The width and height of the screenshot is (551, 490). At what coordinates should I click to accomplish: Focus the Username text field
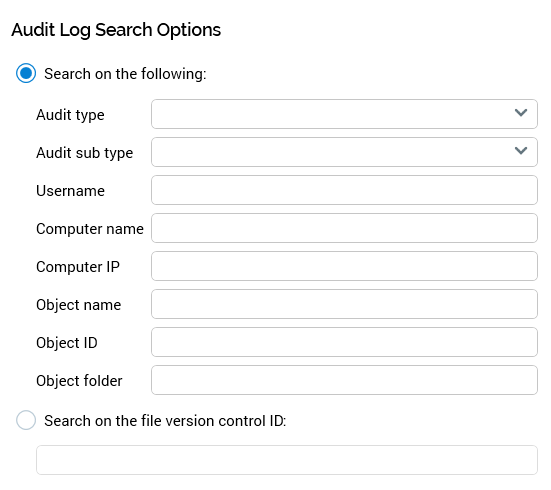tap(344, 190)
